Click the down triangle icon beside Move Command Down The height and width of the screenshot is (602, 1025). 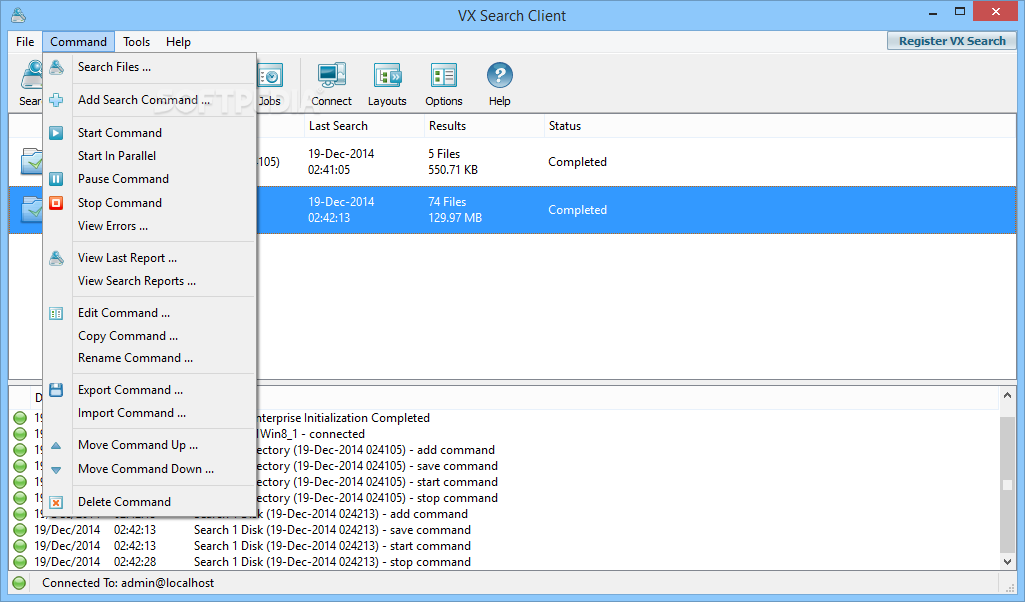pos(56,469)
